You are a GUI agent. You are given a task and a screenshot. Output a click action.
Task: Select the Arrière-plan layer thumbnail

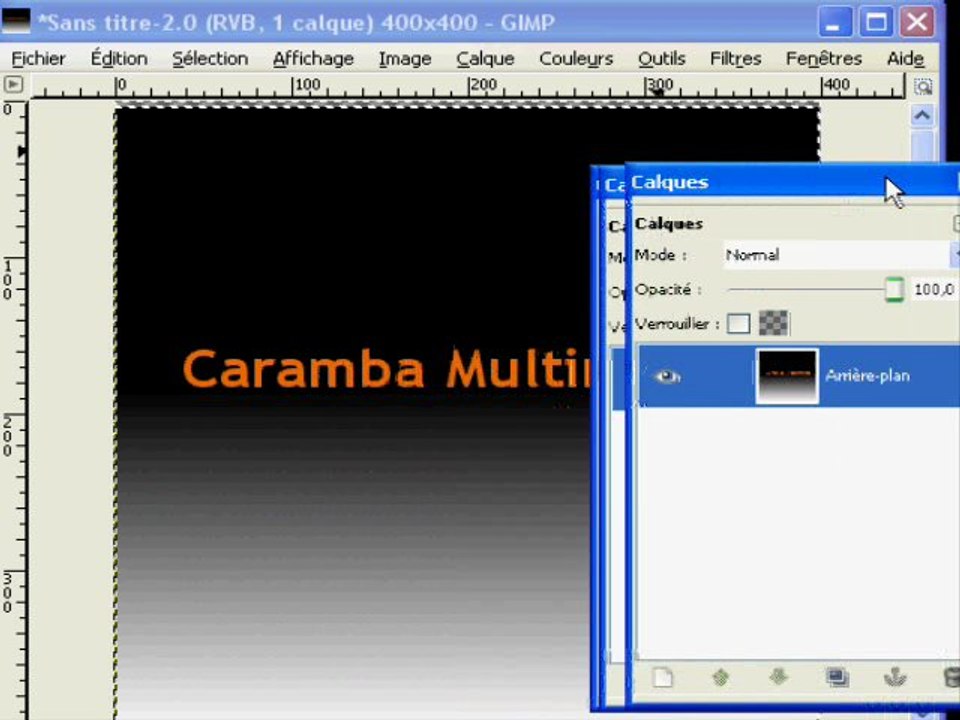(x=787, y=376)
